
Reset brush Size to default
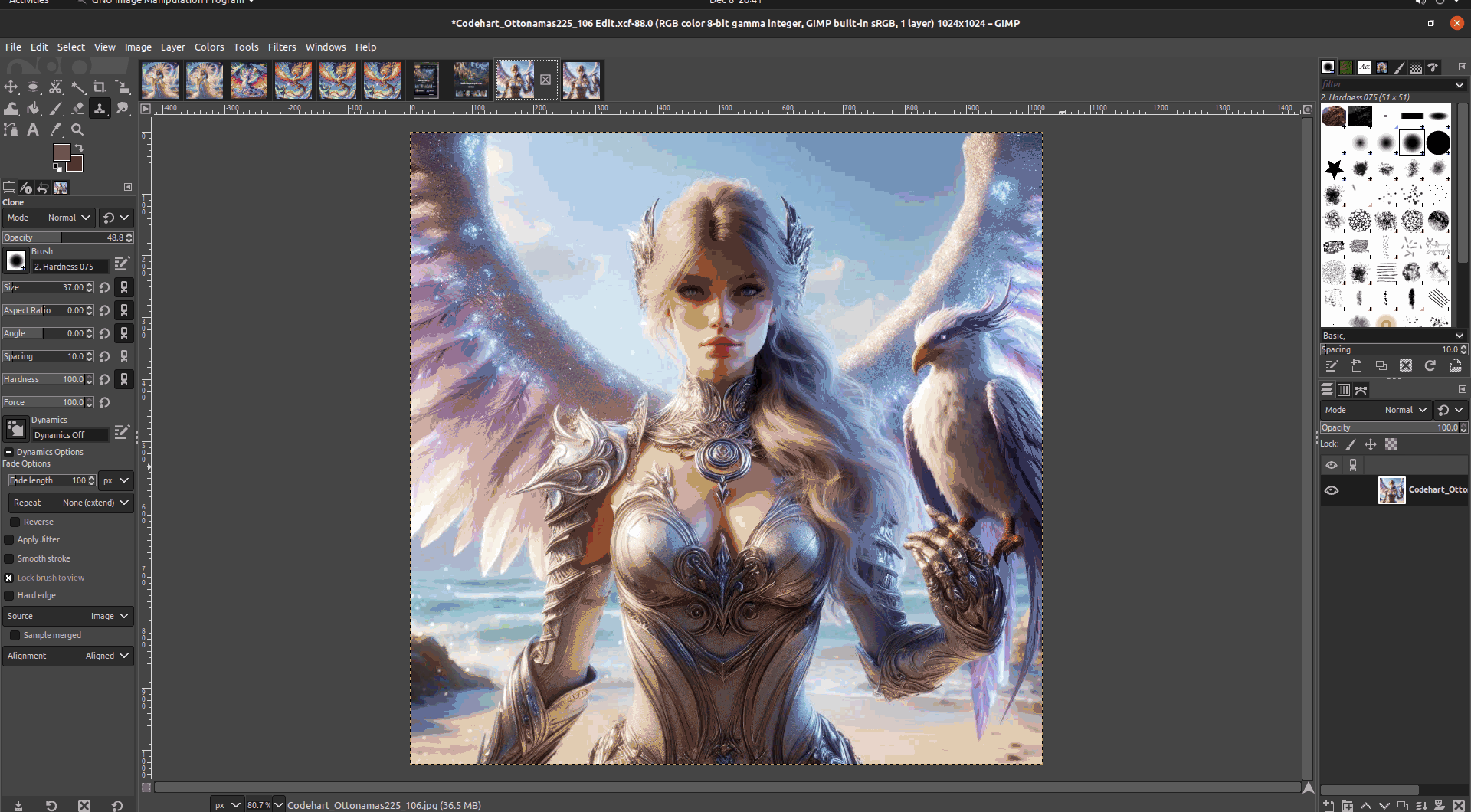coord(105,288)
